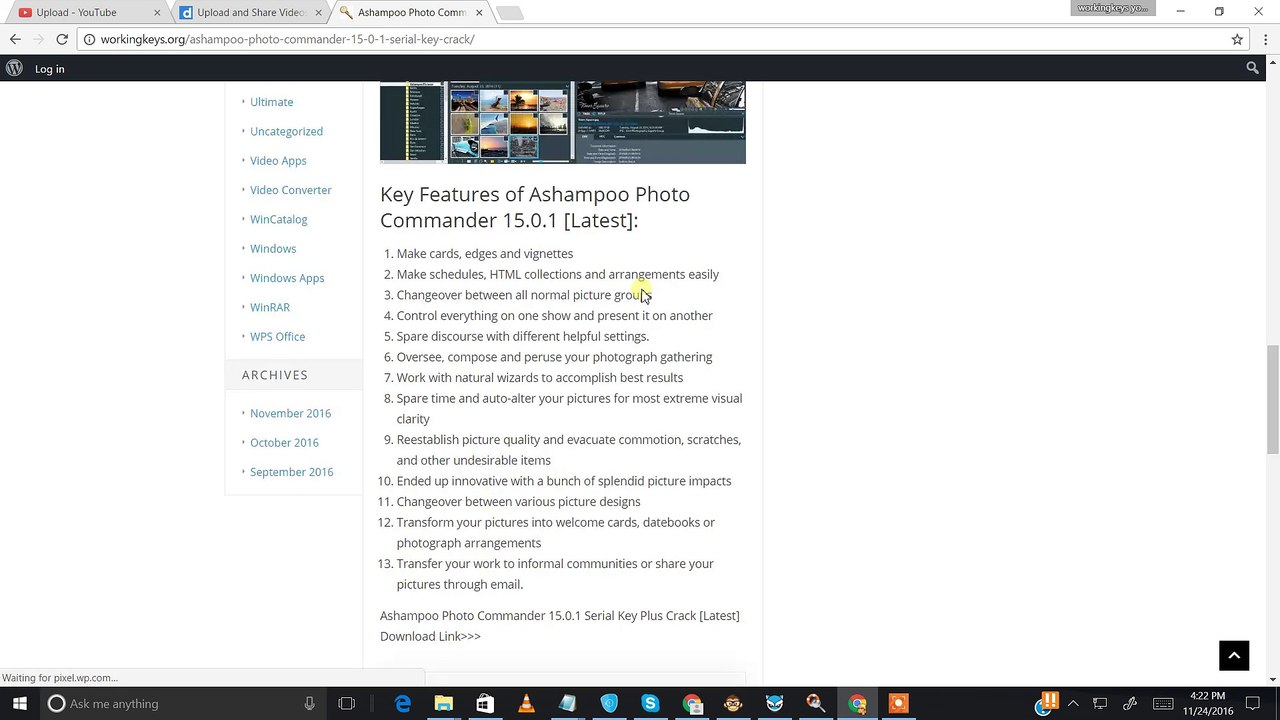1280x720 pixels.
Task: Open Windows Store from taskbar
Action: click(485, 704)
